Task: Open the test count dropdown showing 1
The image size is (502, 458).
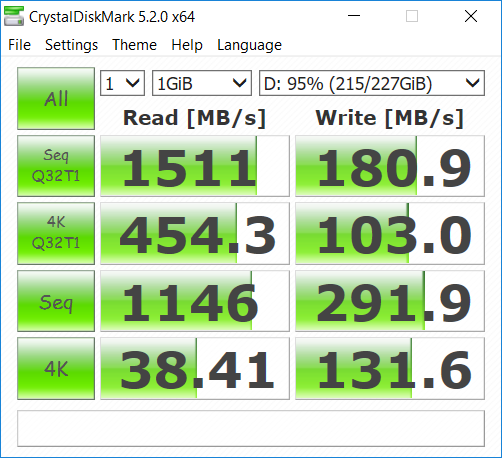Action: click(122, 83)
